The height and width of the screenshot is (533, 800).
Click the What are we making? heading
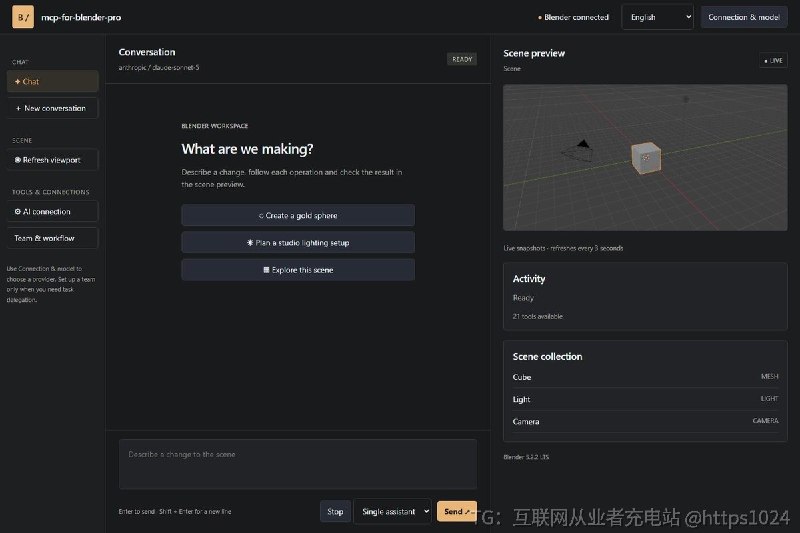click(247, 149)
